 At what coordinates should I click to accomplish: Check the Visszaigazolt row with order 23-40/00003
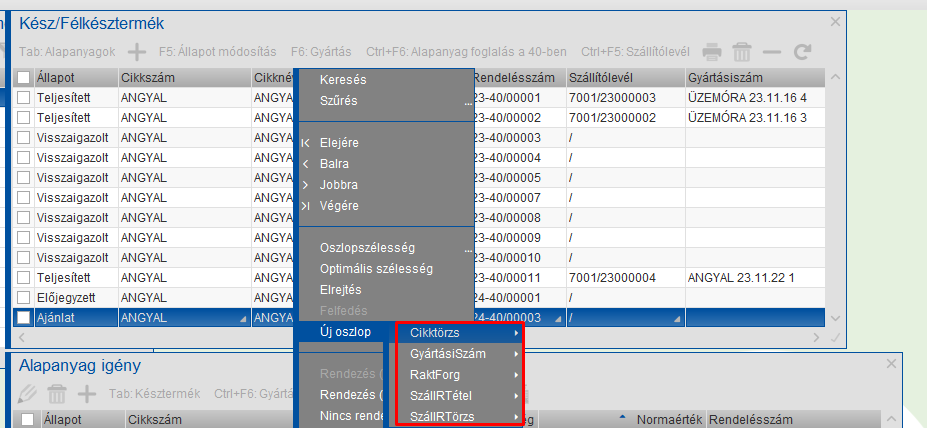(x=23, y=138)
